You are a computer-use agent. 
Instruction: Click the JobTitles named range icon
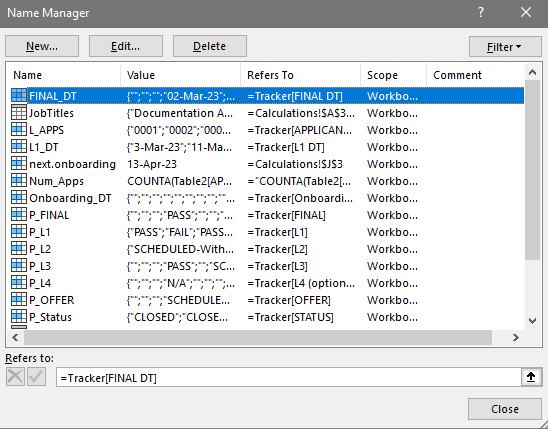(x=19, y=113)
